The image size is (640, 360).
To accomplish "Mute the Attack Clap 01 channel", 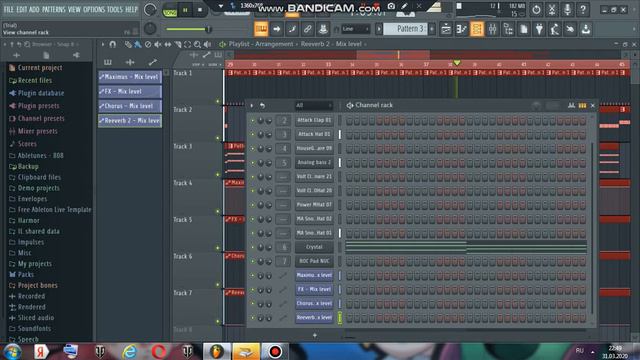I will 252,120.
